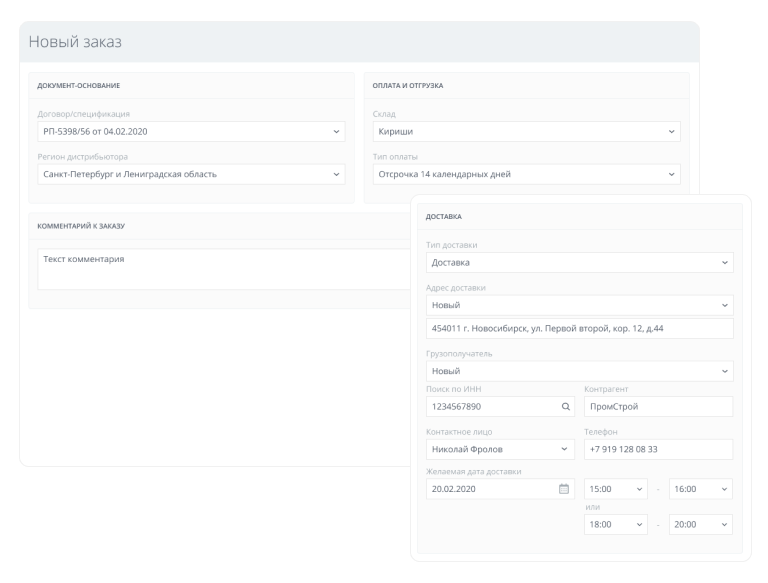Click the КОММЕНТАРИЙ К ЗАКАЗУ section header
768x583 pixels.
81,226
